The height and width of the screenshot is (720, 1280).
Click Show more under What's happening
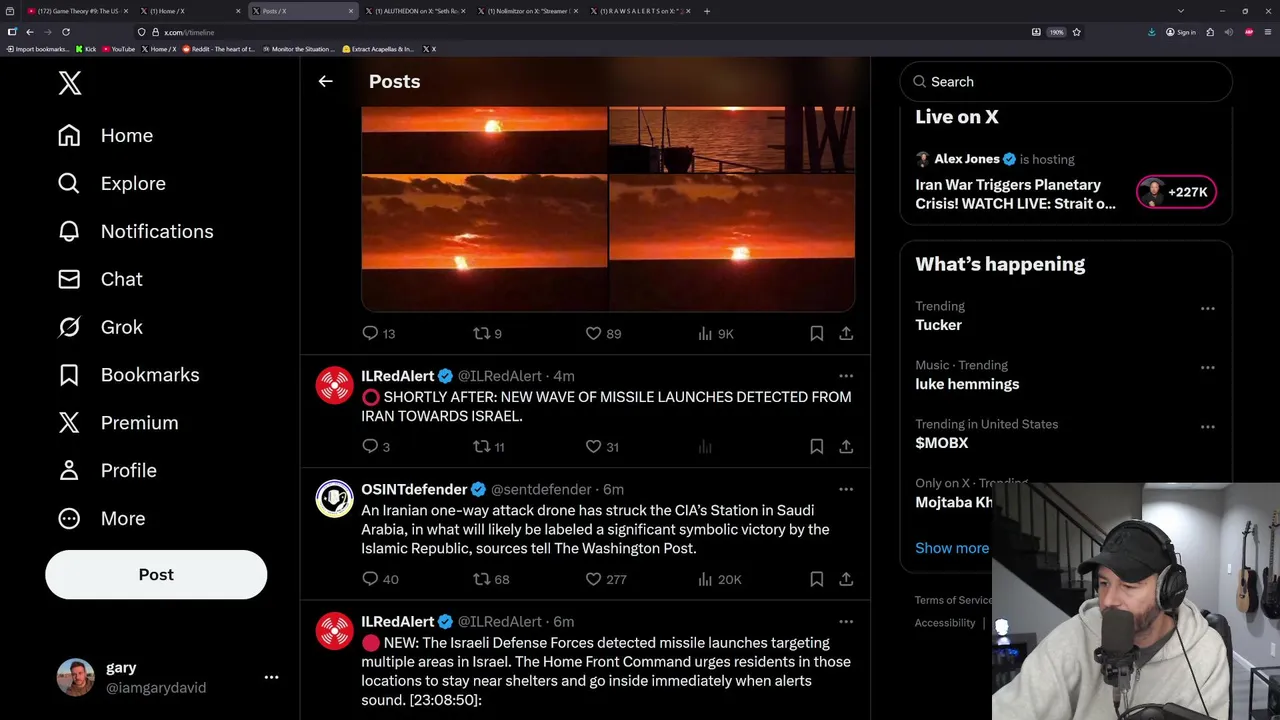[x=952, y=548]
